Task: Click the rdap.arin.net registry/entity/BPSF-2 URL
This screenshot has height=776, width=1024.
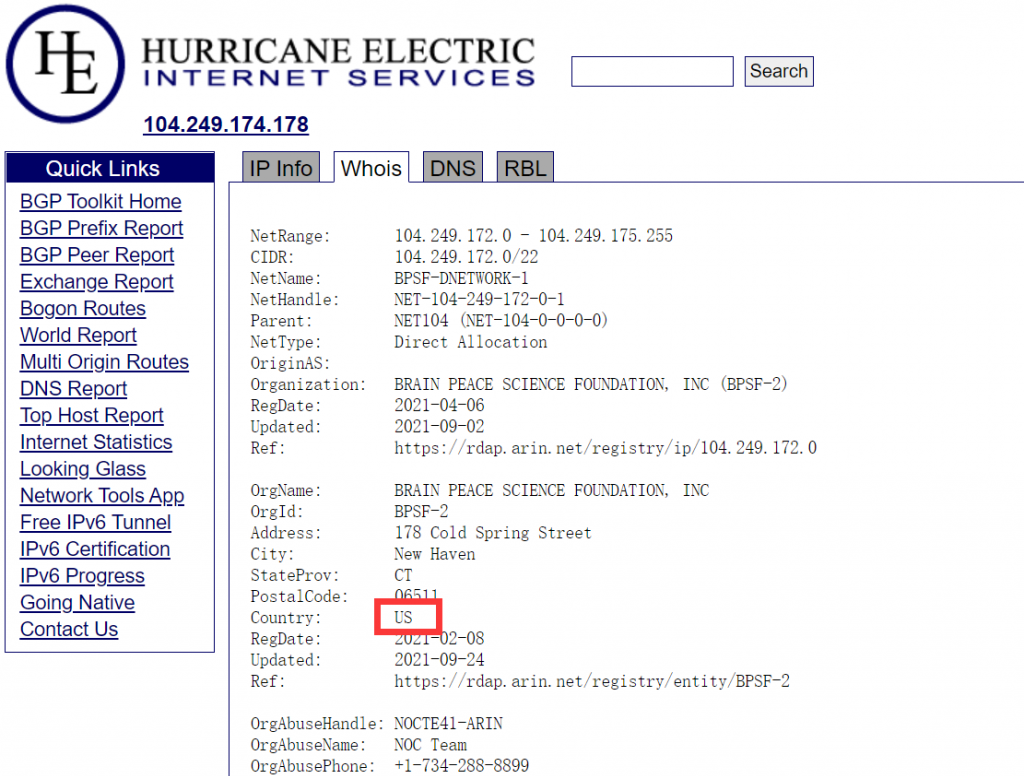Action: click(x=592, y=682)
